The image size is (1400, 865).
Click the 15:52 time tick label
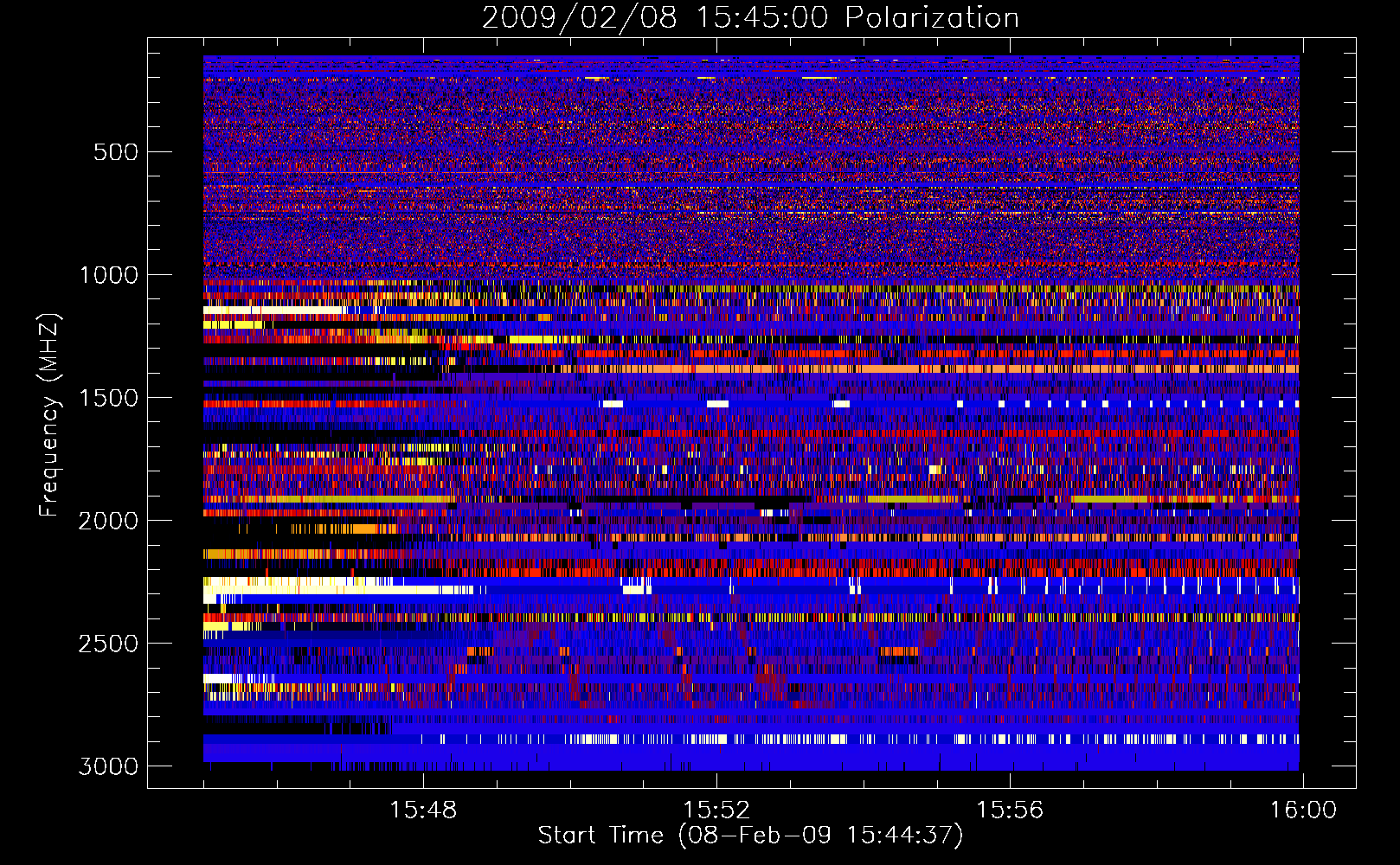716,811
